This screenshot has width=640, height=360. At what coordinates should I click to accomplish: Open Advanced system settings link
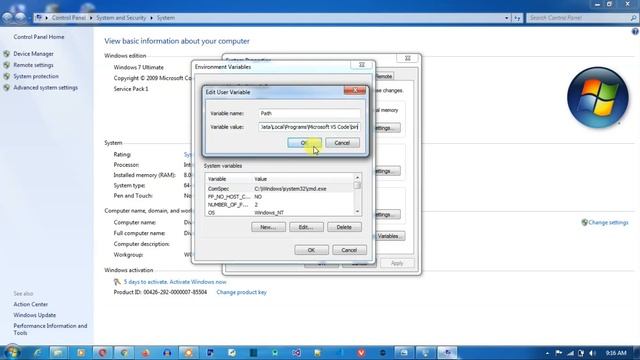pyautogui.click(x=45, y=88)
